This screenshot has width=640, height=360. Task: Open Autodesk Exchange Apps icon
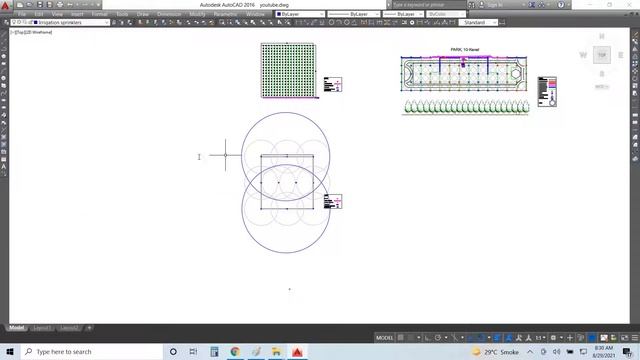pos(532,5)
